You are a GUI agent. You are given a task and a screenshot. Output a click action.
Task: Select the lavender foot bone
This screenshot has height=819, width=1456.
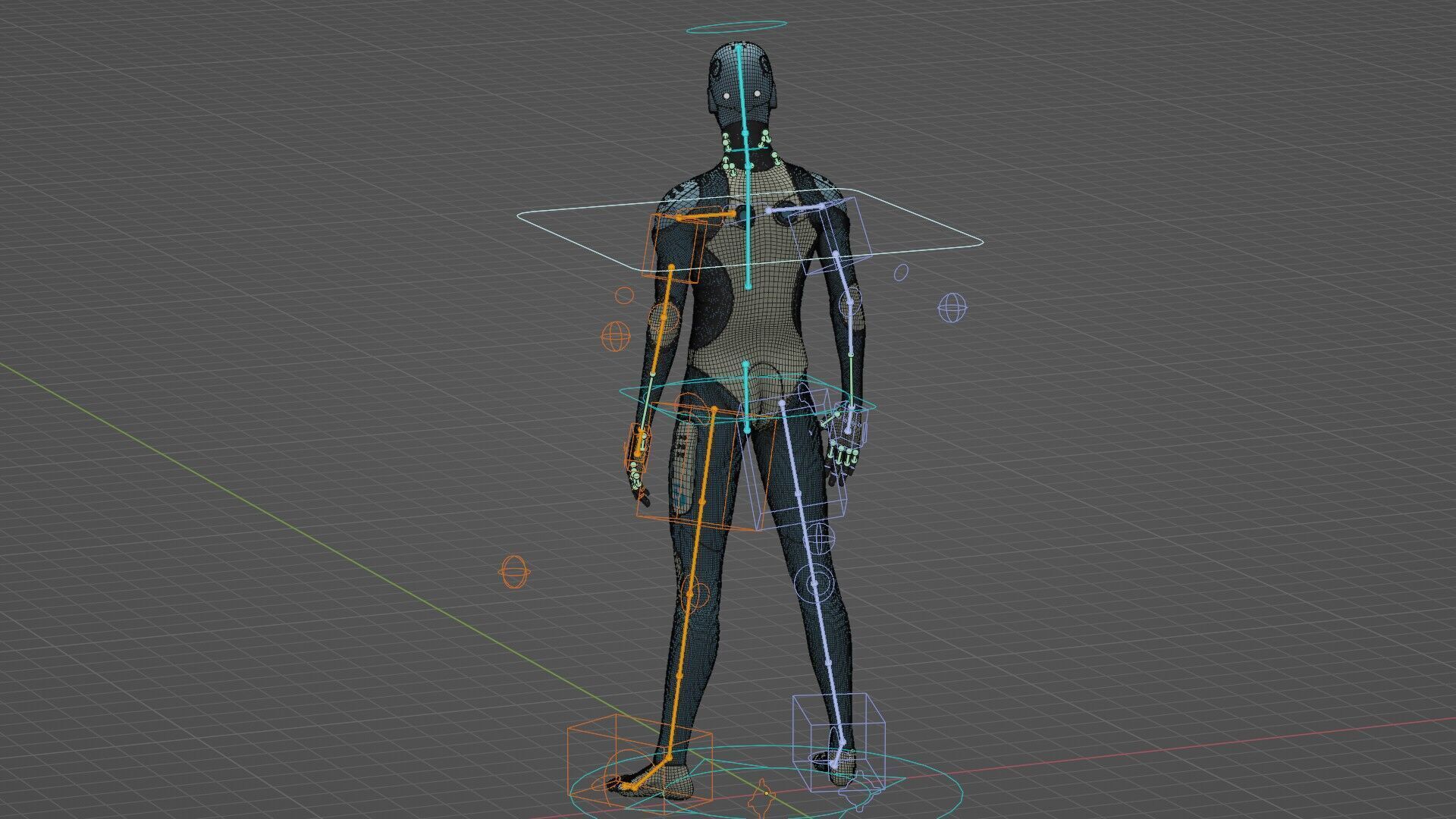coord(839,754)
